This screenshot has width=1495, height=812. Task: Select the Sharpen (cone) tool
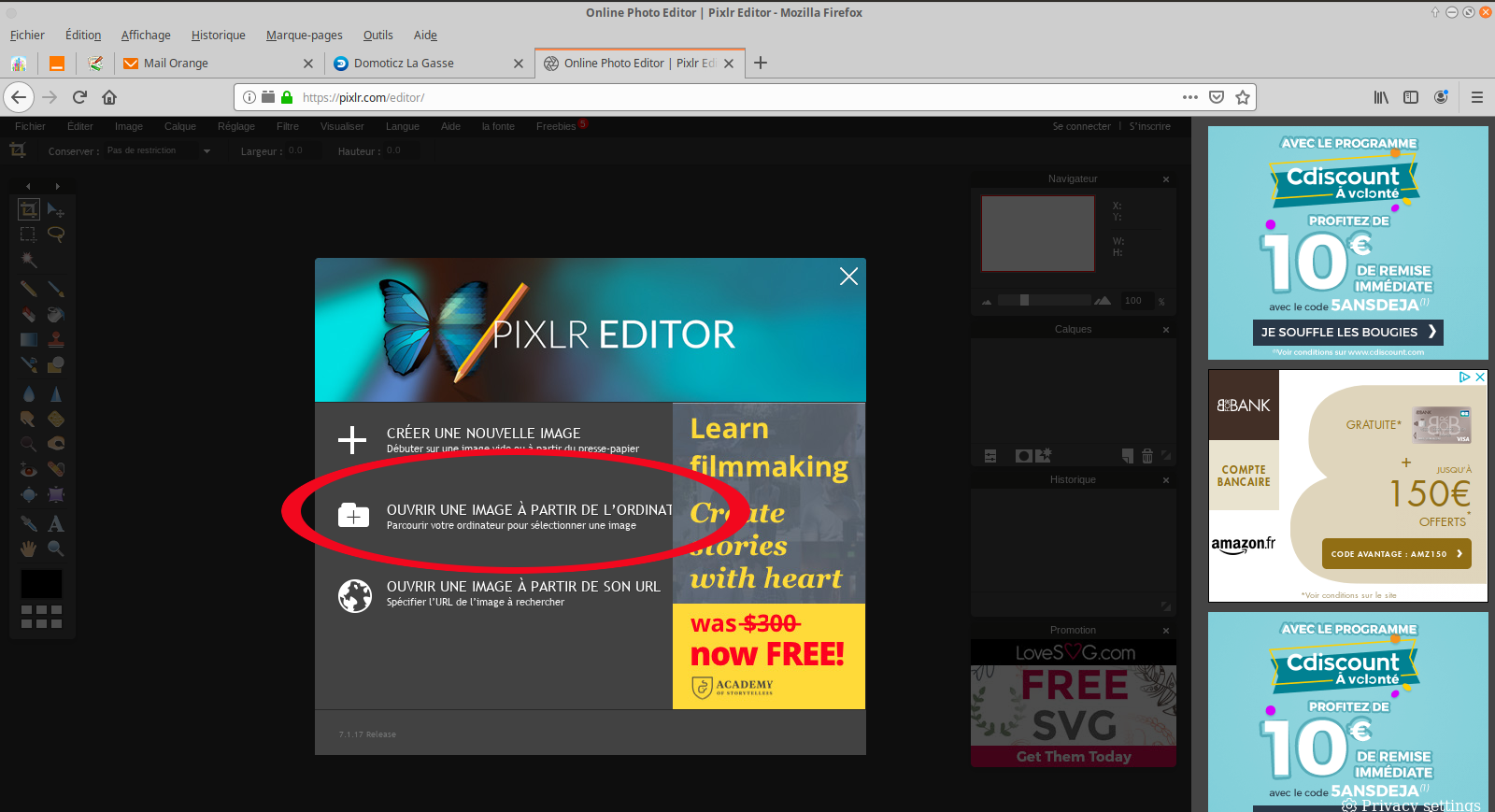(x=56, y=394)
